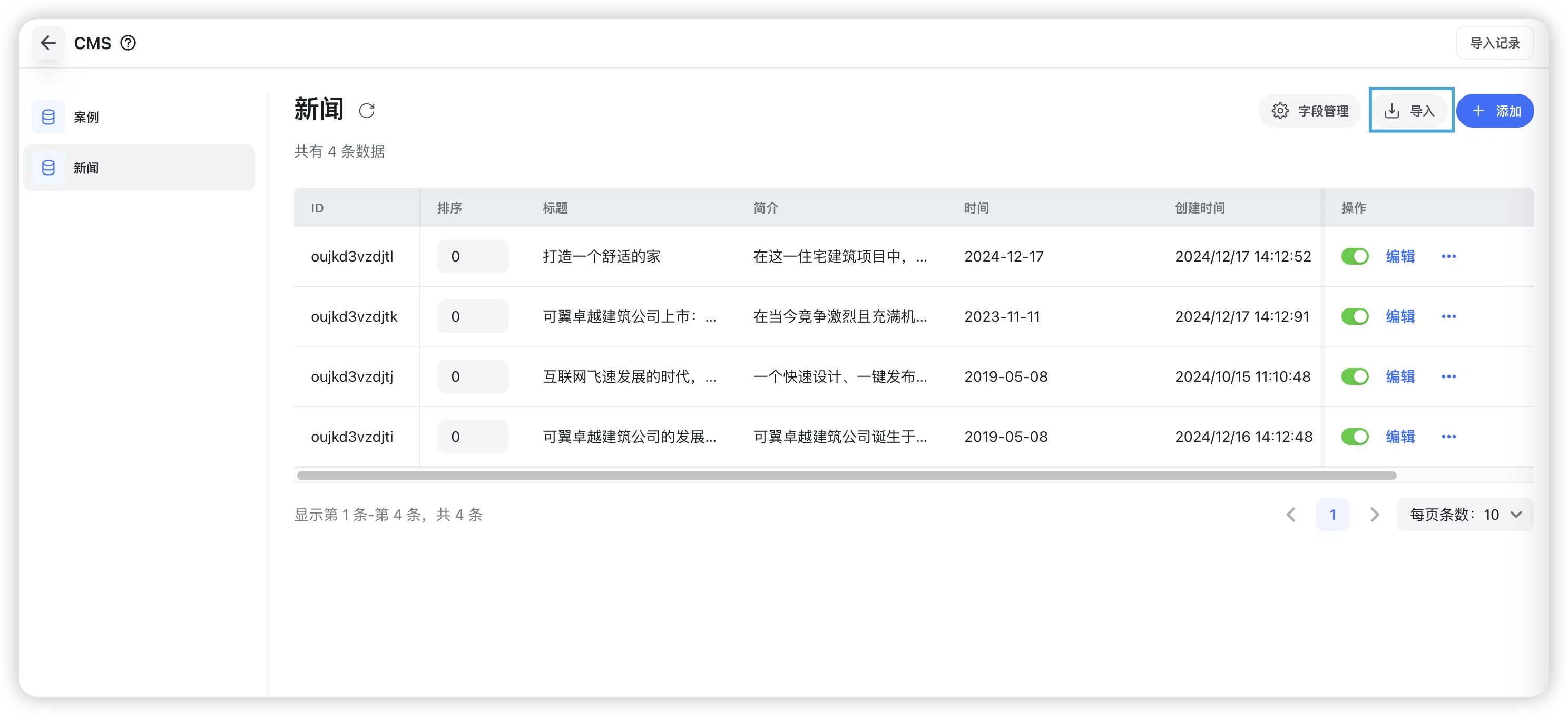The width and height of the screenshot is (1568, 716).
Task: Click summary 在当今竞争激烈且充满机
Action: point(840,316)
